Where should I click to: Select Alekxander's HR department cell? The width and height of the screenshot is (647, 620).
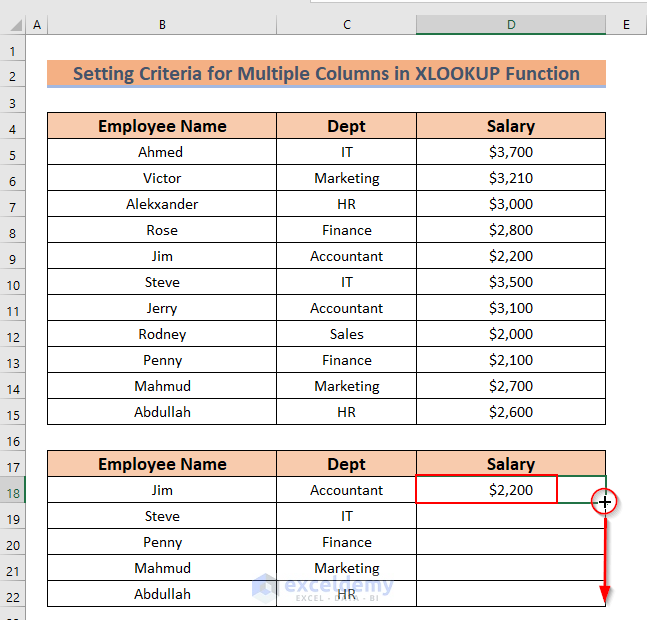coord(347,204)
